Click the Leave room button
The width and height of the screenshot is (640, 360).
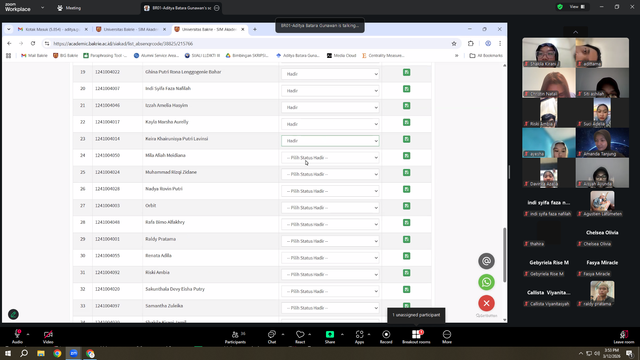(x=624, y=337)
